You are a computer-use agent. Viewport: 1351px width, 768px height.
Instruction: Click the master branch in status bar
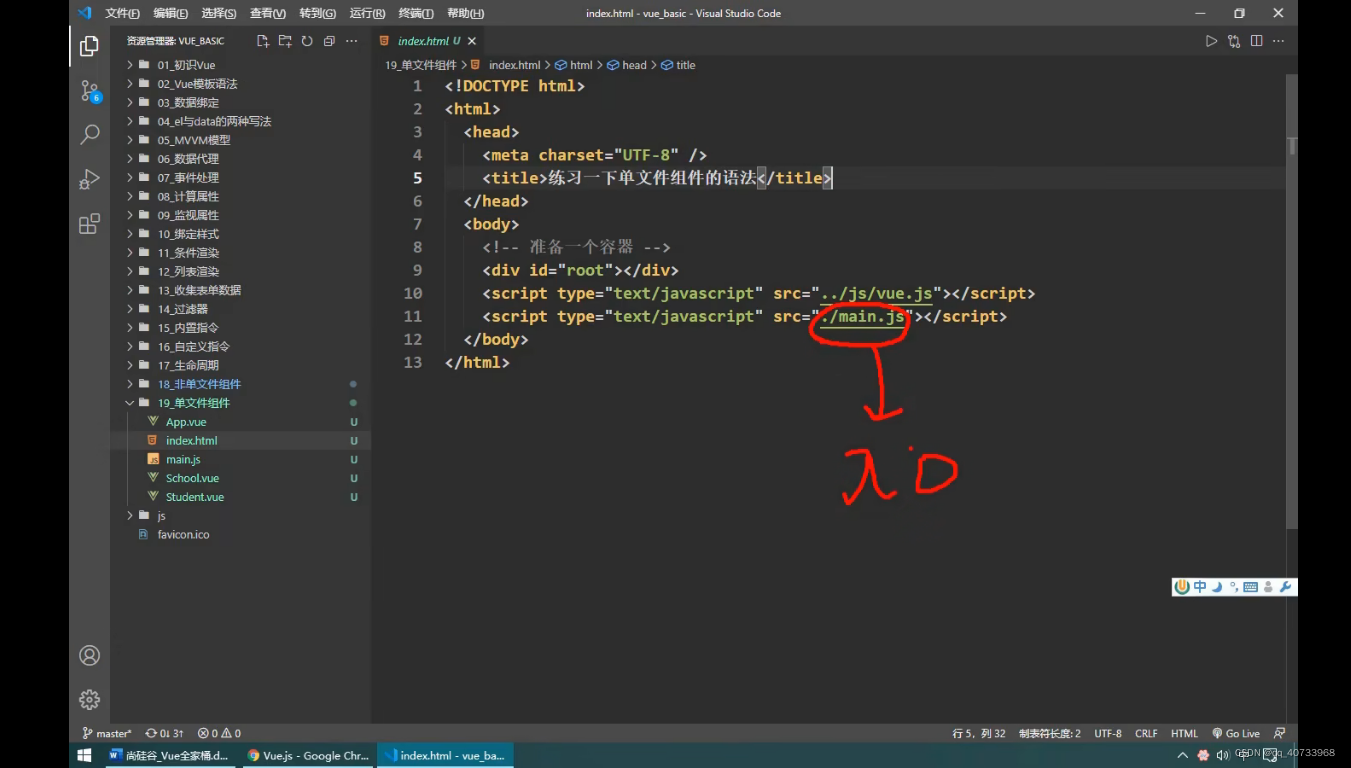tap(107, 733)
